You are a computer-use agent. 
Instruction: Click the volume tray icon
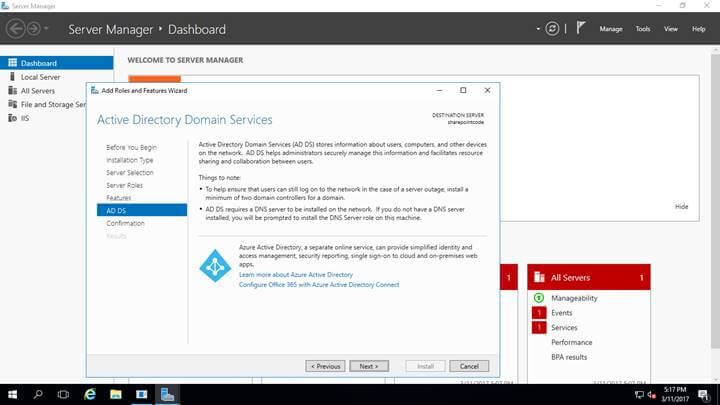651,394
